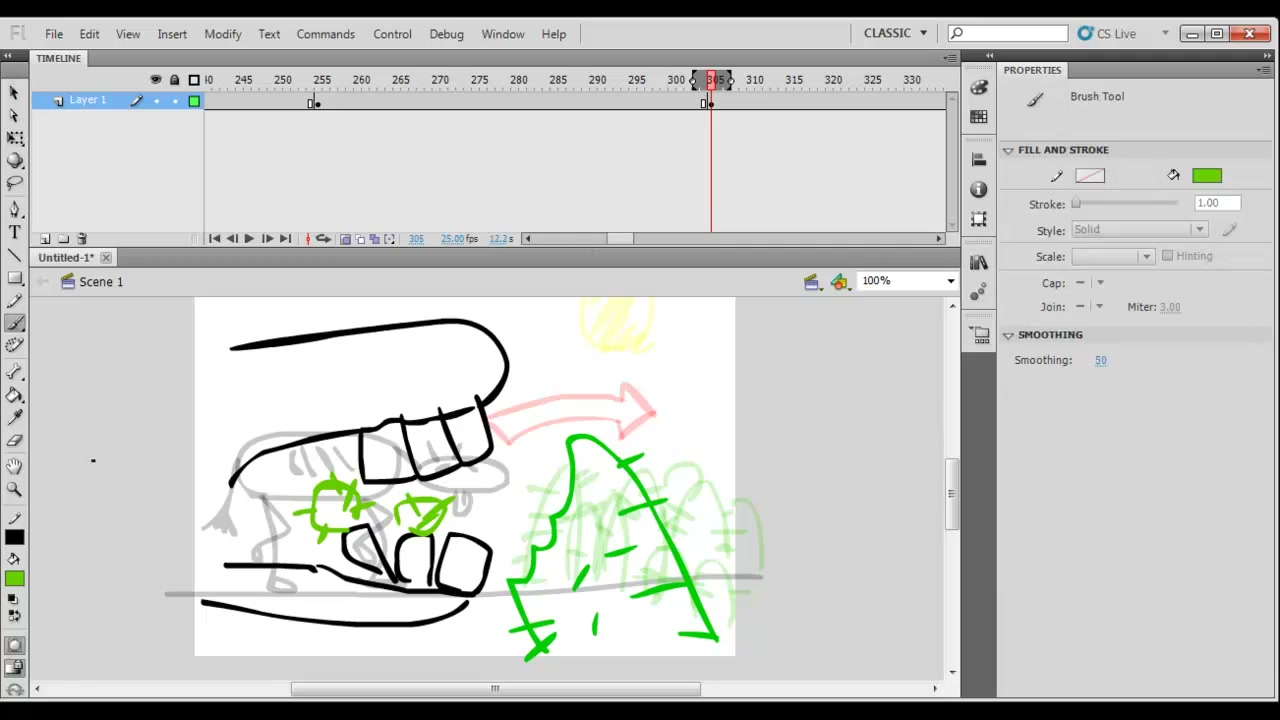Click the Play button in timeline

(249, 239)
